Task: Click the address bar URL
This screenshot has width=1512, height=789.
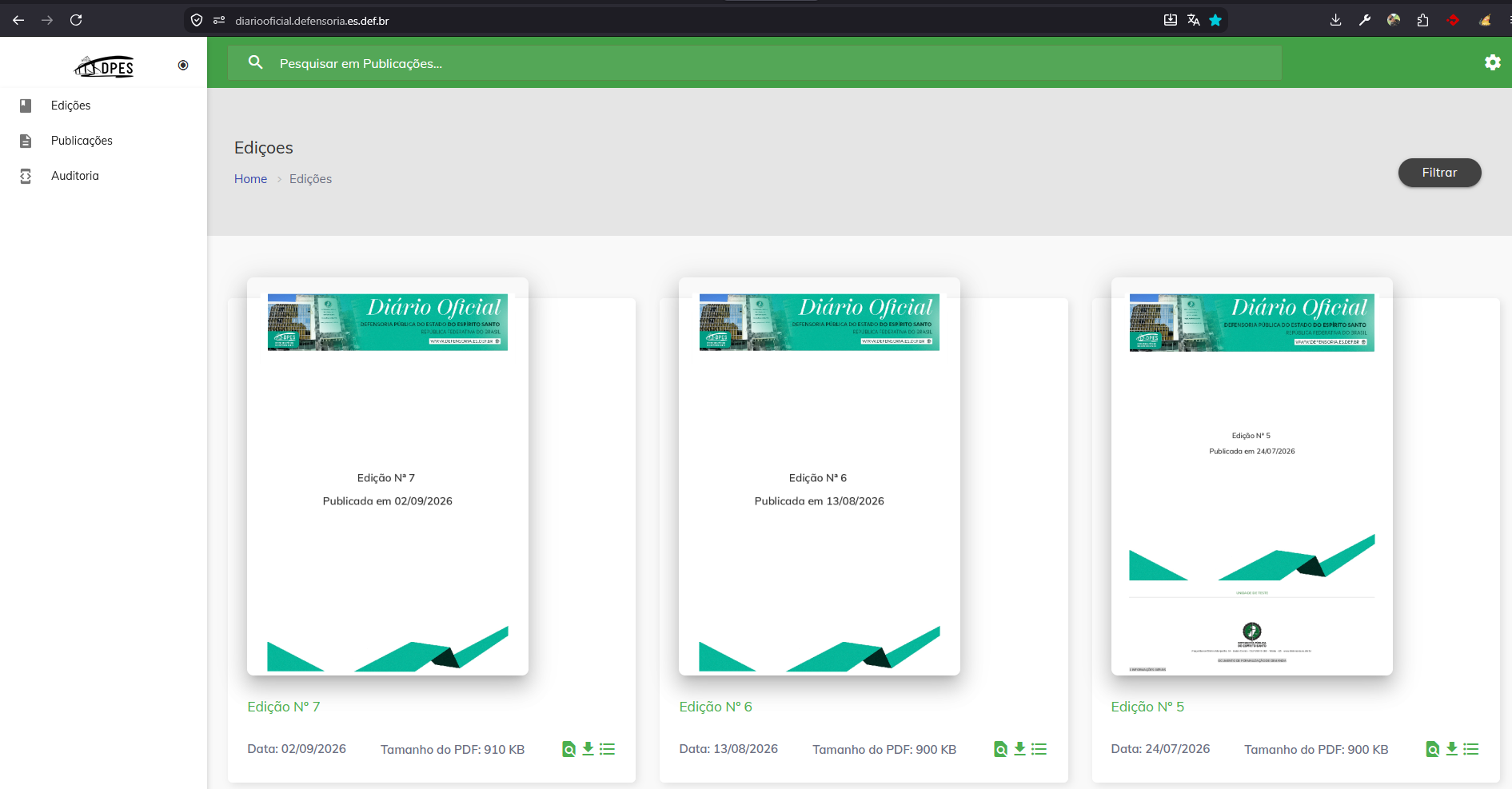Action: (312, 21)
